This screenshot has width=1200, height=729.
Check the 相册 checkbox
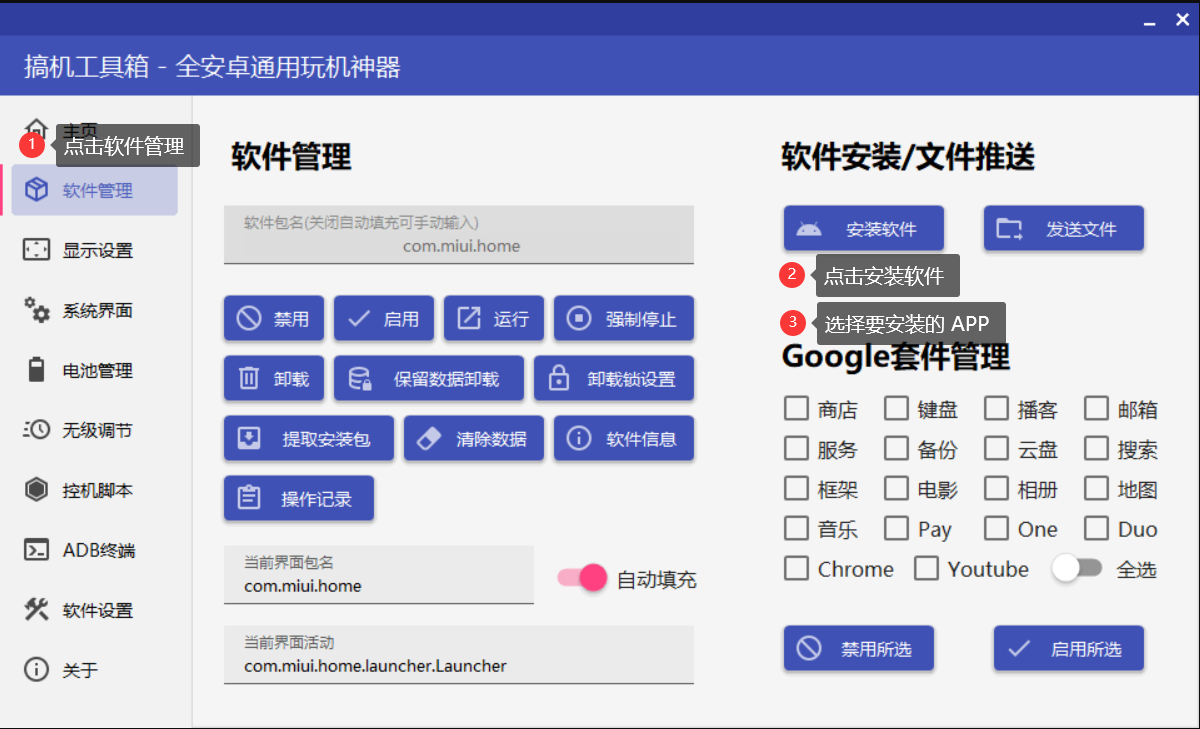[x=996, y=488]
